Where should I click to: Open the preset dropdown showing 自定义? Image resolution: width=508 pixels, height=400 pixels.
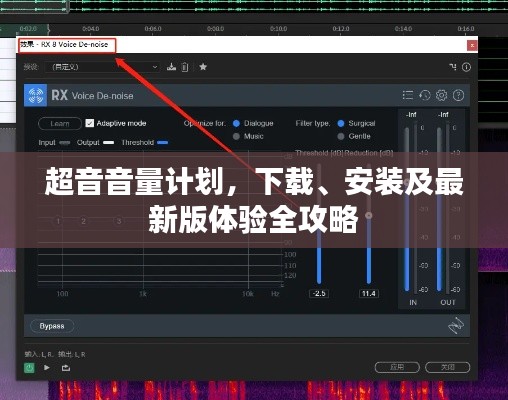(102, 67)
